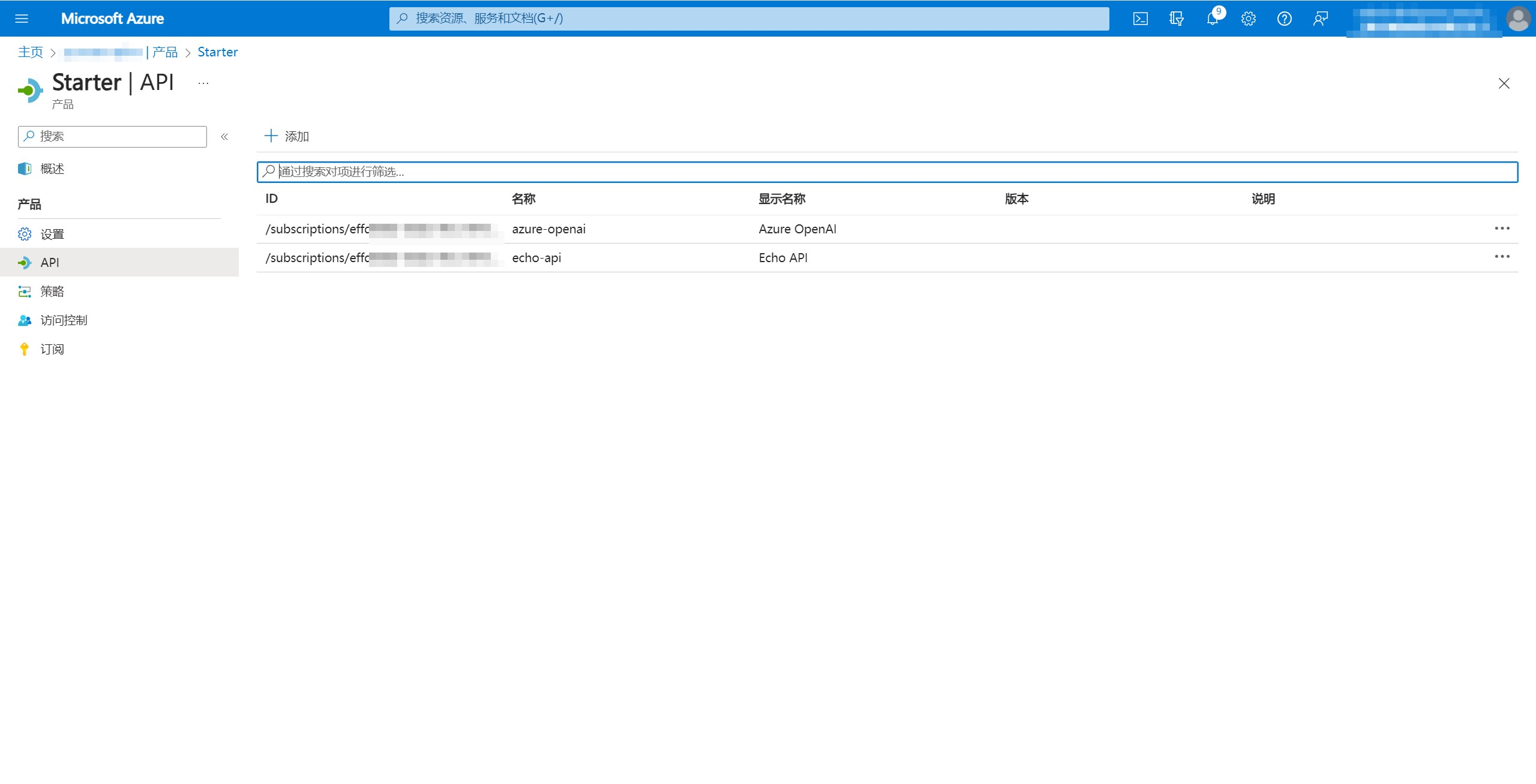Open the Starter breadcrumb link
Viewport: 1536px width, 784px height.
point(218,52)
